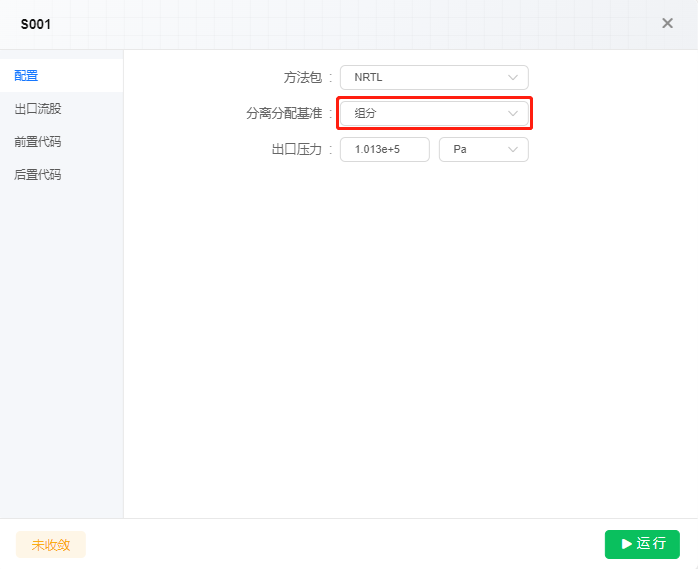The width and height of the screenshot is (698, 569).
Task: Click the 未收敛 status badge
Action: tap(51, 545)
